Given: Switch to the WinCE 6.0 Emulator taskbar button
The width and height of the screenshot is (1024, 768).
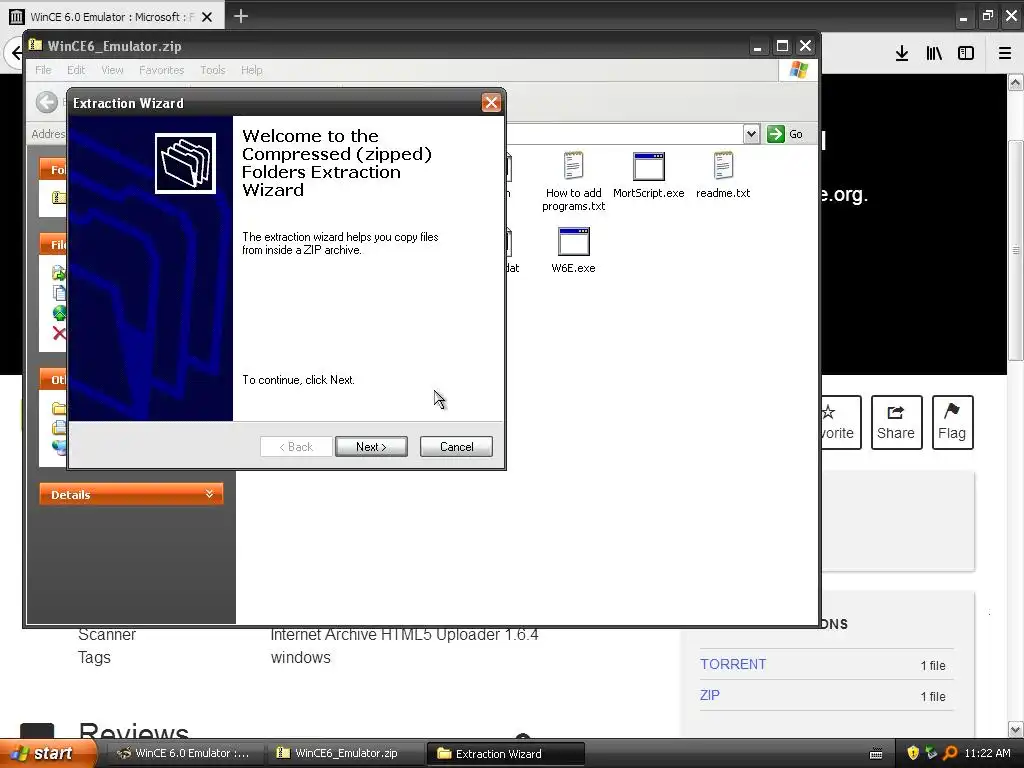Looking at the screenshot, I should click(184, 753).
